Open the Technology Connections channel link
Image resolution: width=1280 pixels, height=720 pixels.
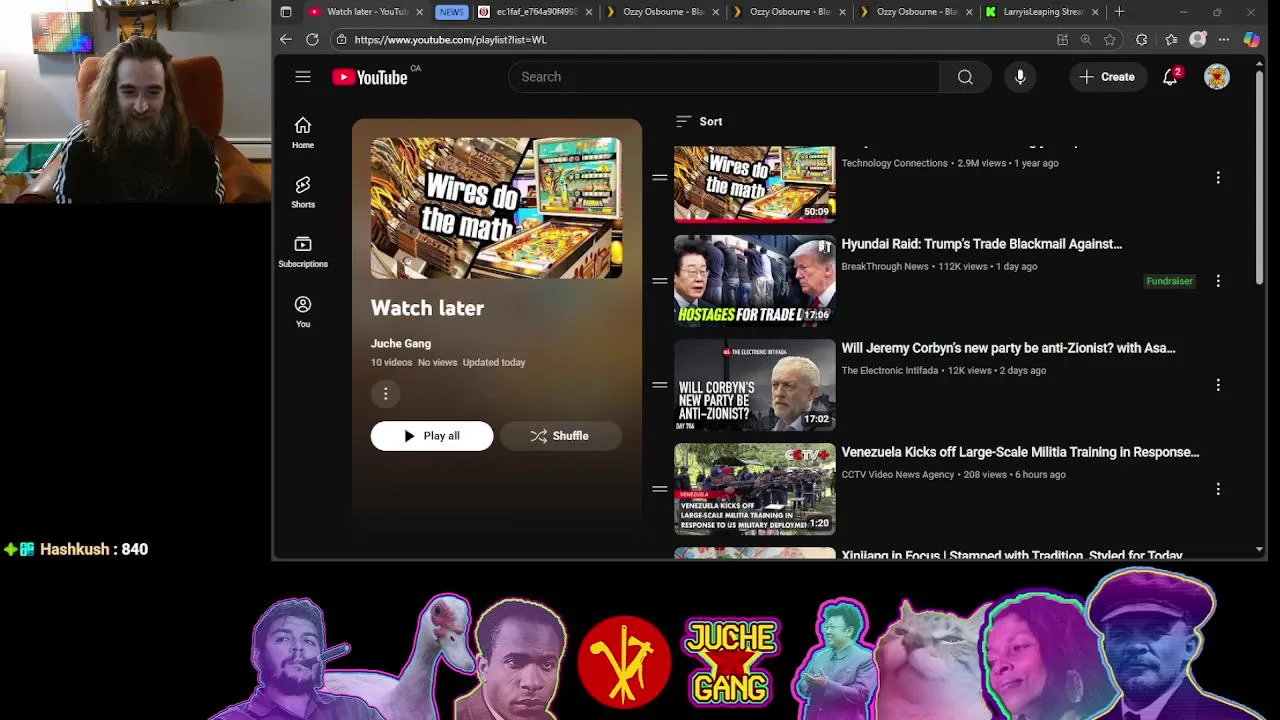pyautogui.click(x=894, y=163)
